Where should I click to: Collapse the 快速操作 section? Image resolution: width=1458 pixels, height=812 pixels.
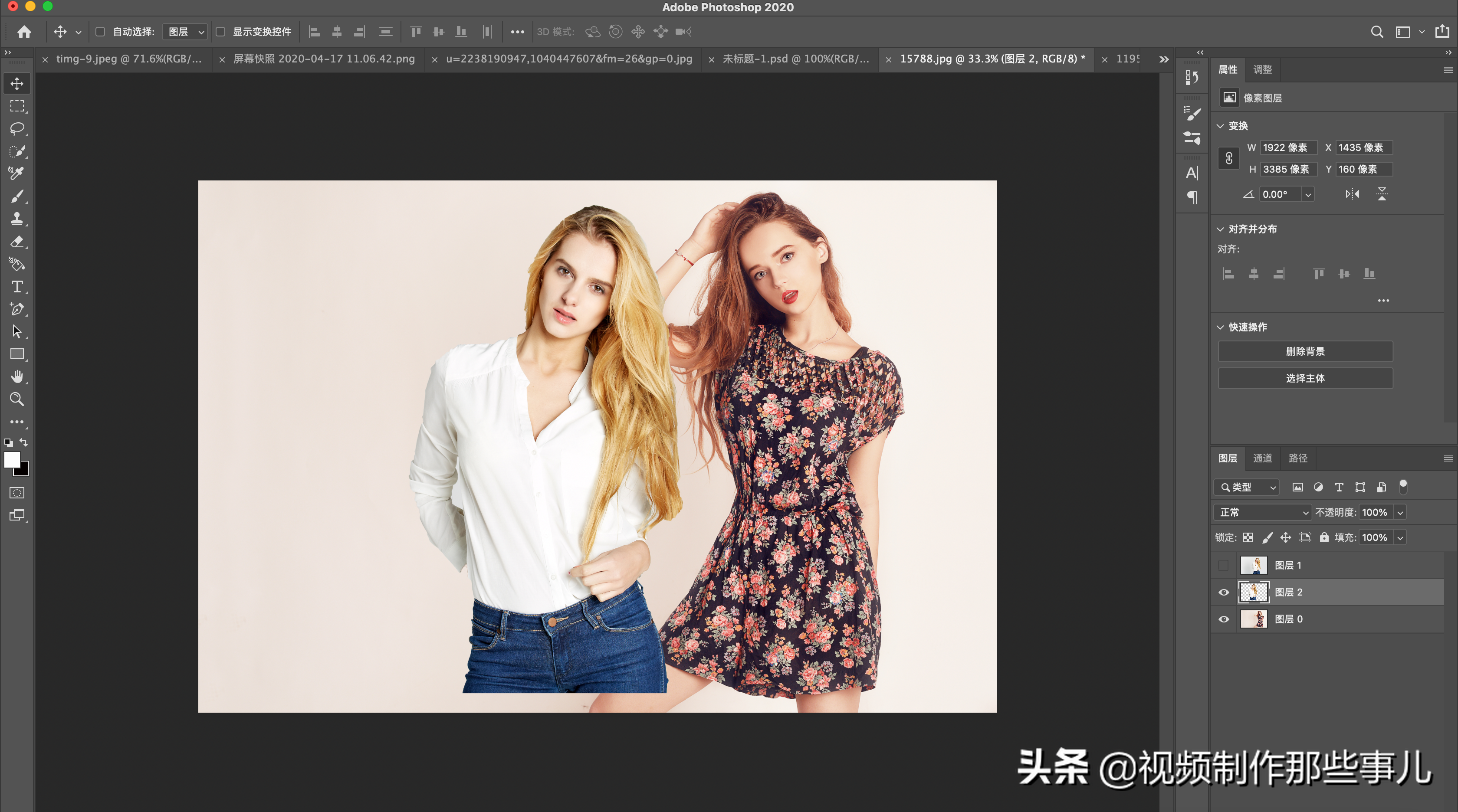click(1220, 327)
